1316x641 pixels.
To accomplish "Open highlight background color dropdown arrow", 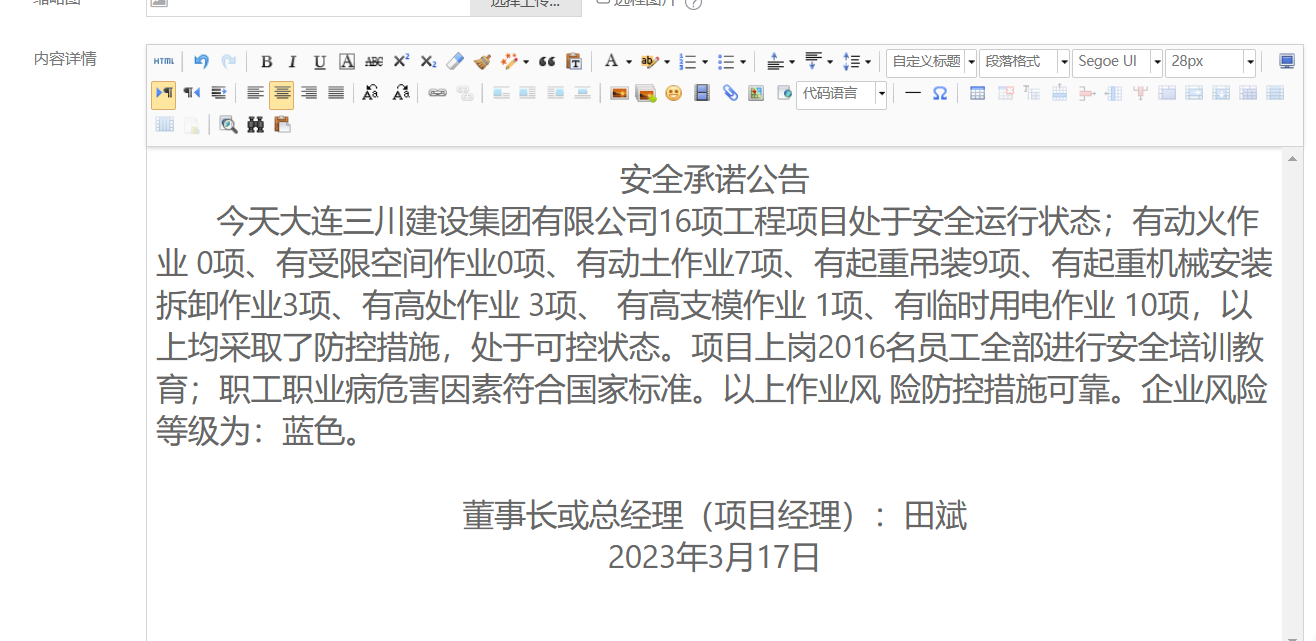I will point(667,62).
